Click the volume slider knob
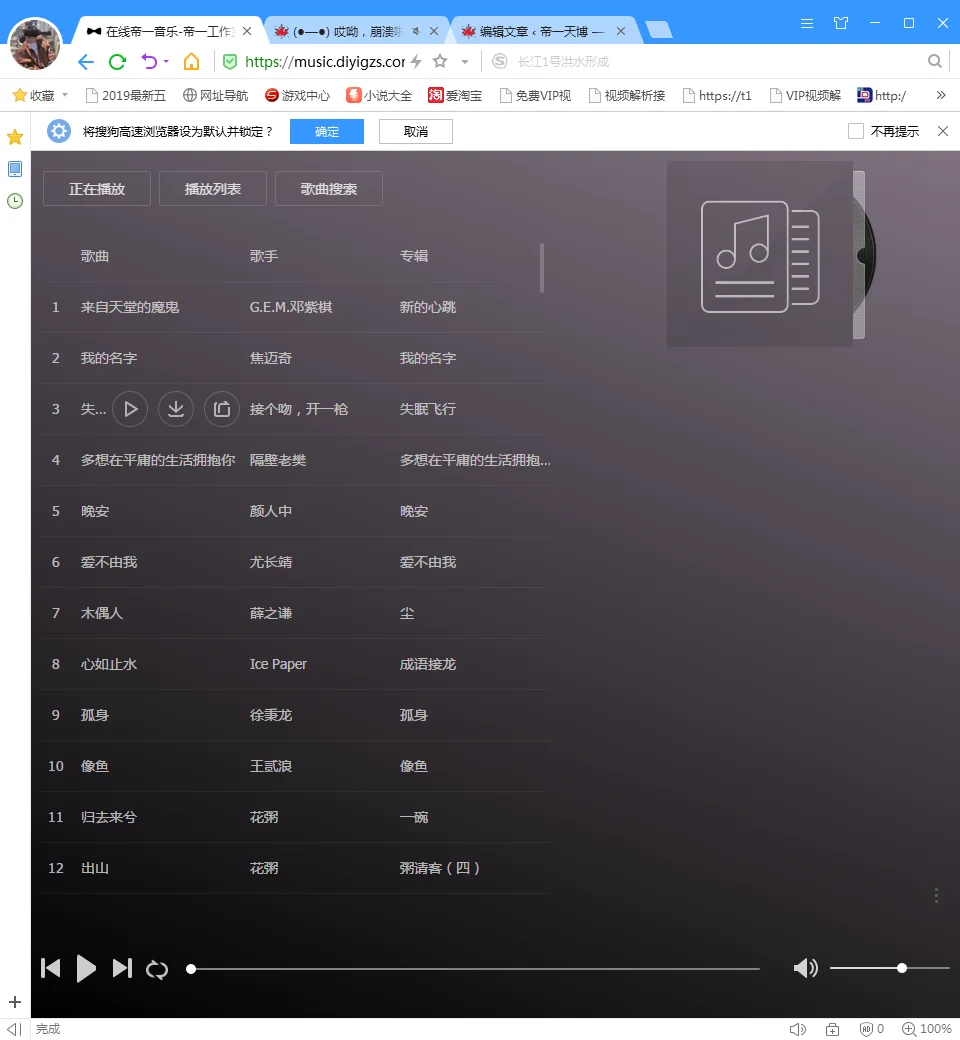This screenshot has height=1040, width=960. click(902, 968)
